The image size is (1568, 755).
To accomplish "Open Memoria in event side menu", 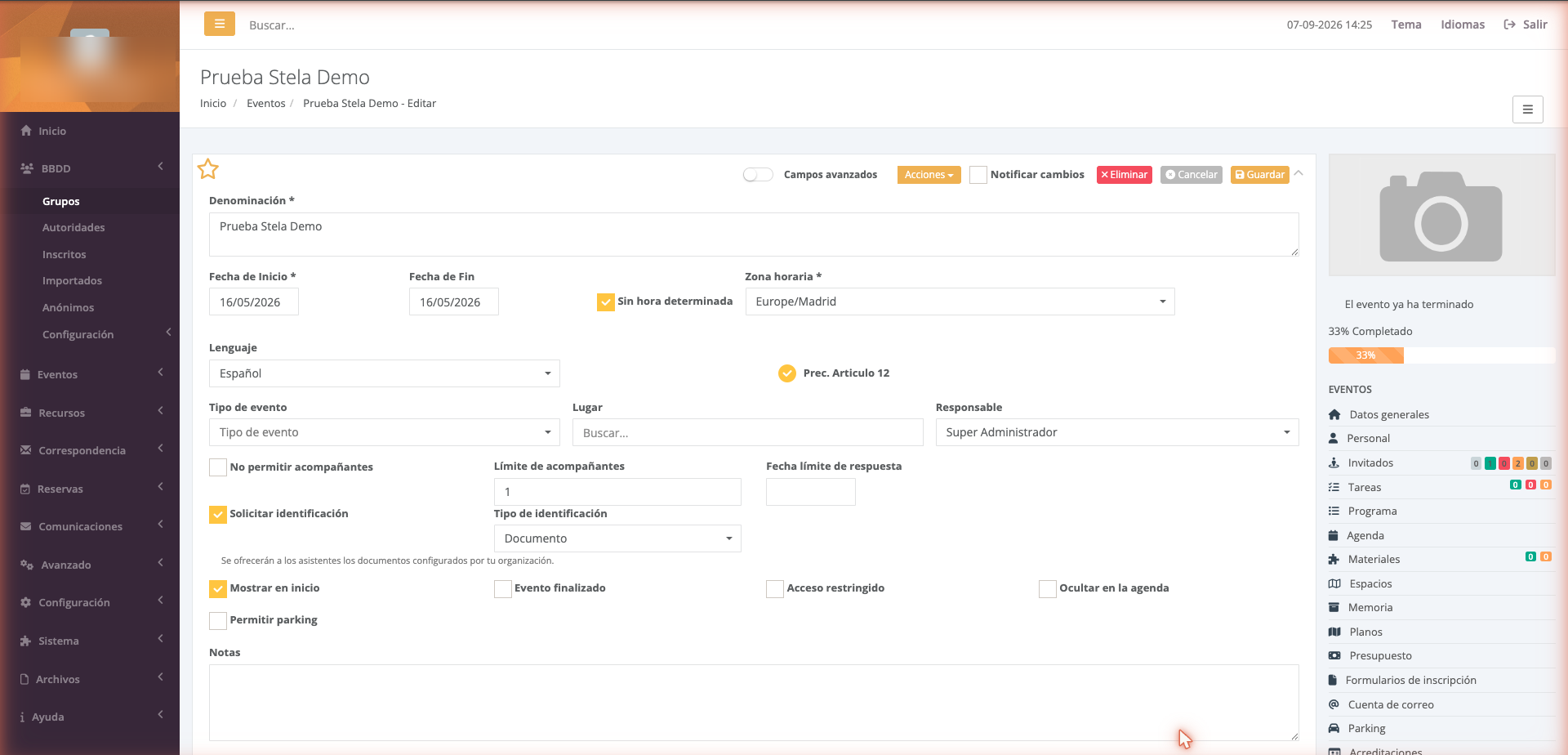I will point(1441,607).
